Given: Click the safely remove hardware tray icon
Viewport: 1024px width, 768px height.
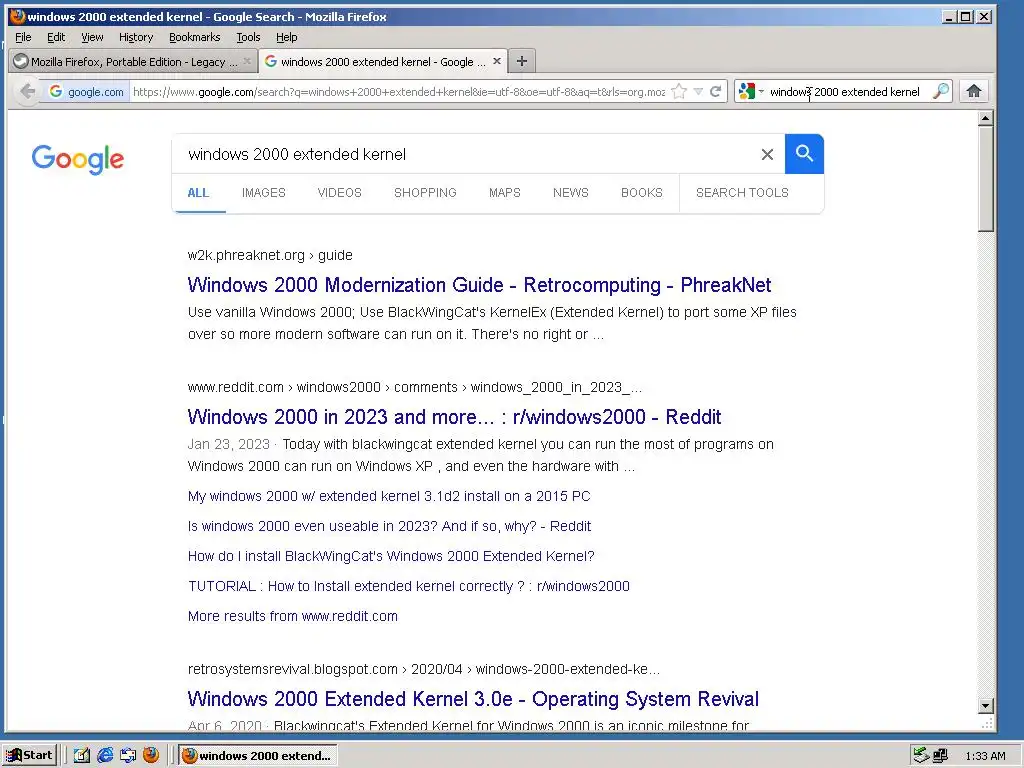Looking at the screenshot, I should tap(921, 756).
